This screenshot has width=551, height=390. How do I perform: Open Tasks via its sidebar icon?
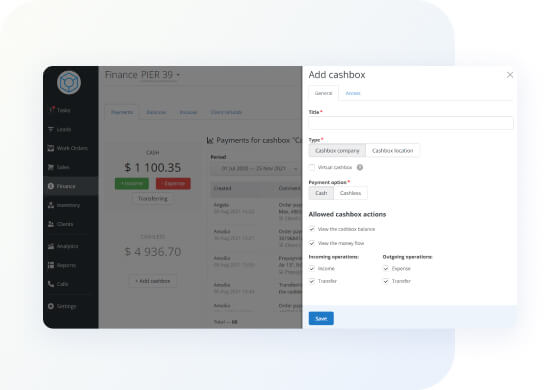click(x=51, y=110)
